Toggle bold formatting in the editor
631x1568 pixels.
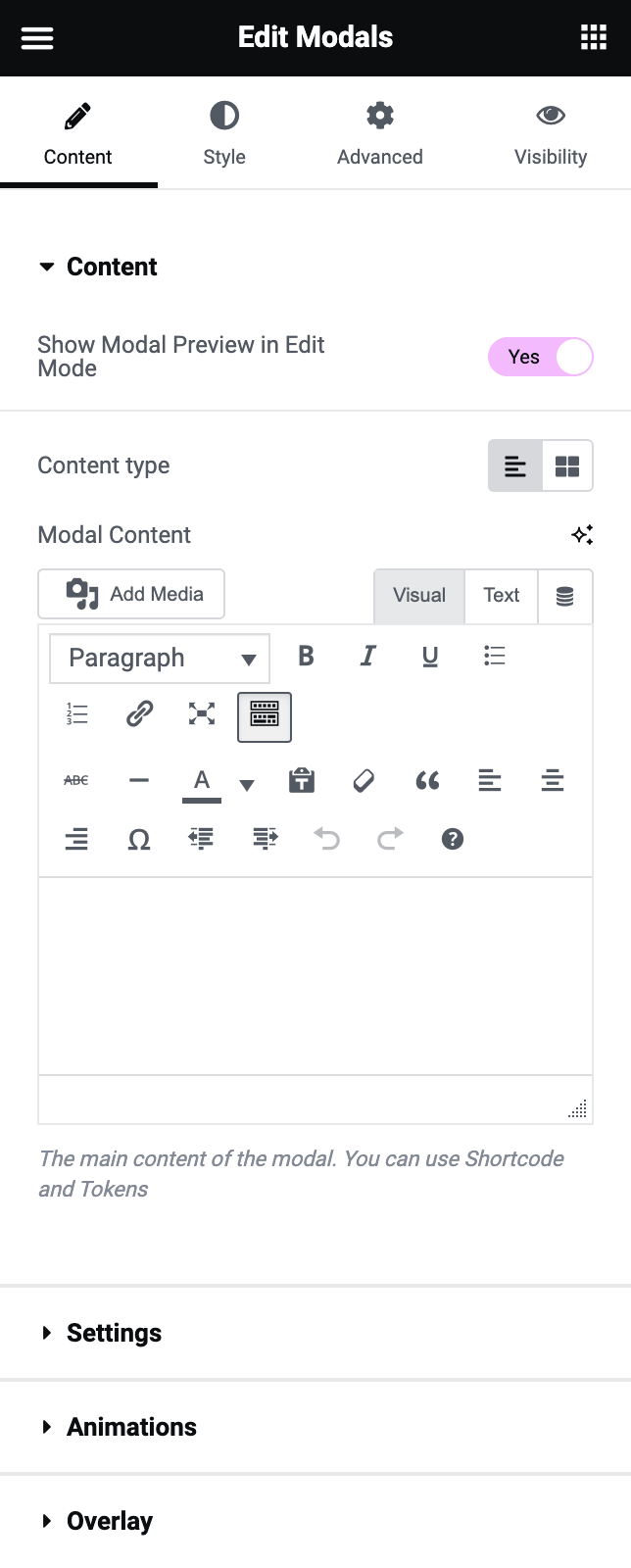click(x=306, y=657)
